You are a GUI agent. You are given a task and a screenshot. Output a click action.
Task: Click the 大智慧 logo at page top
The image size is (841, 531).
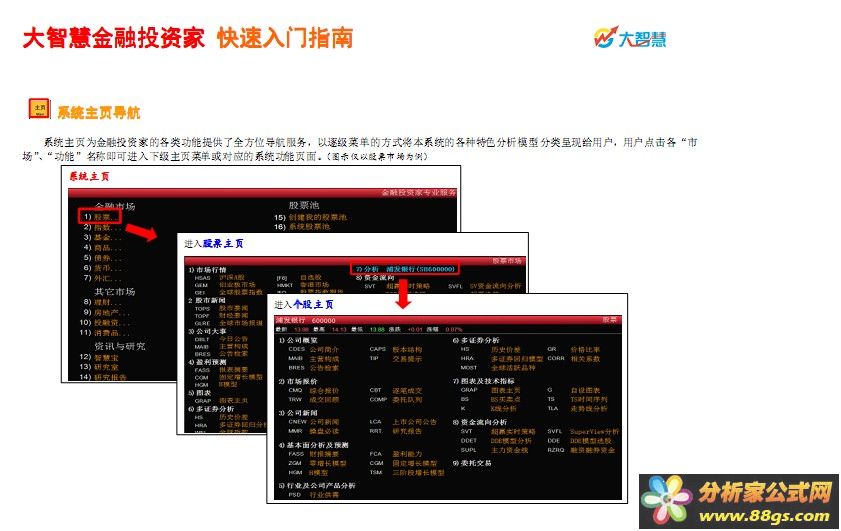[630, 38]
